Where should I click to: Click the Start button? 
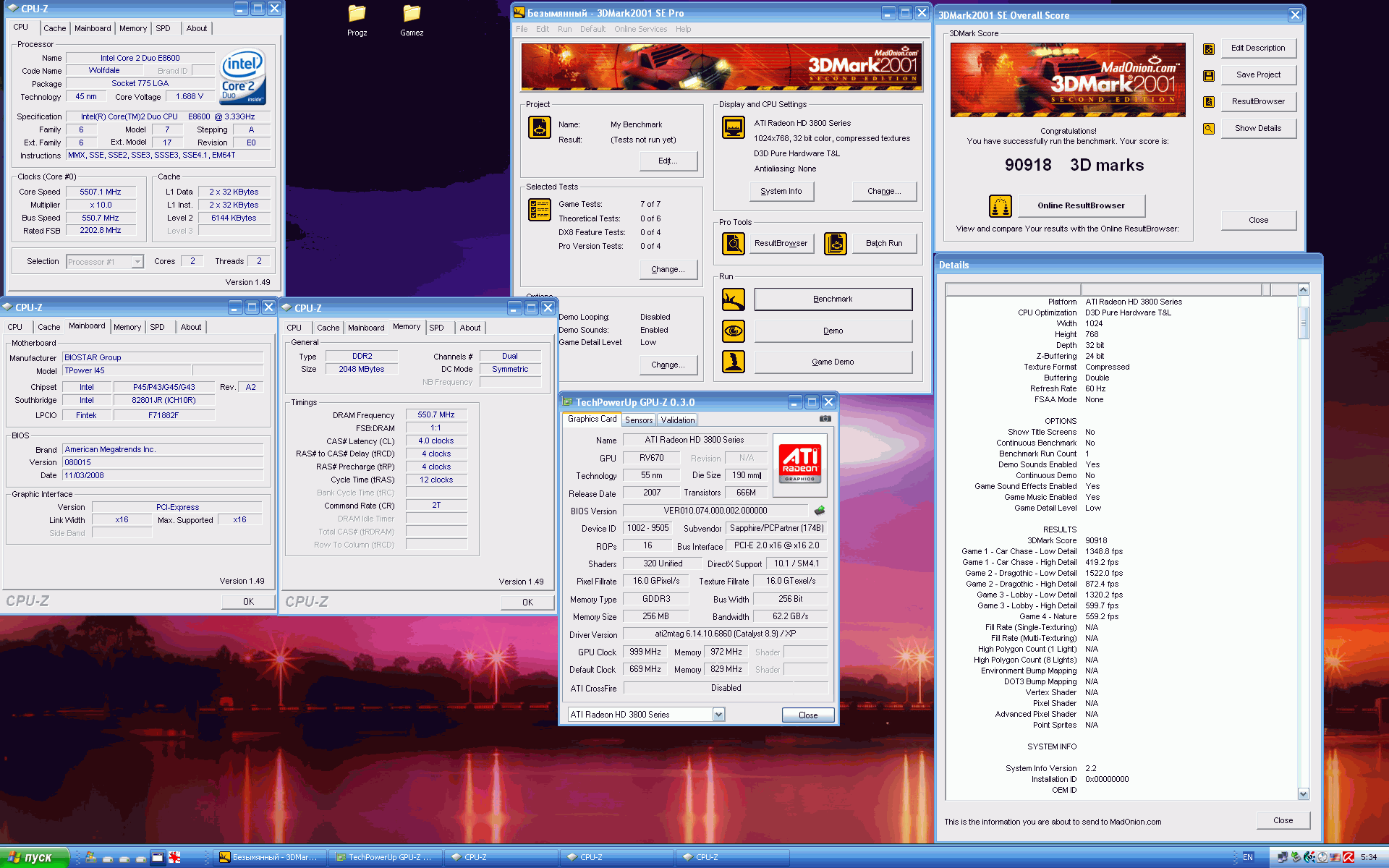pyautogui.click(x=34, y=857)
